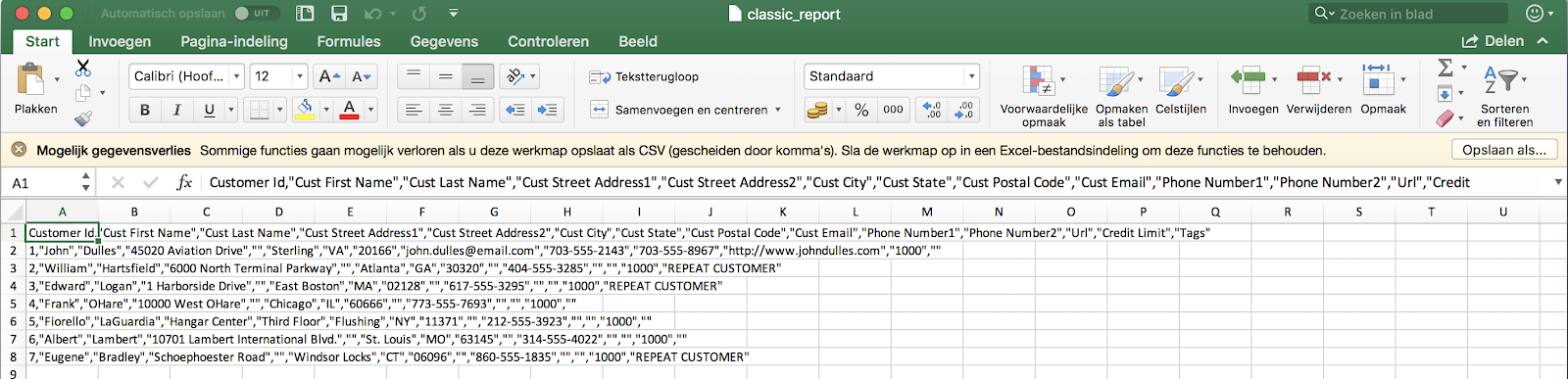This screenshot has height=379, width=1568.
Task: Align text to the middle of cell
Action: coord(446,76)
